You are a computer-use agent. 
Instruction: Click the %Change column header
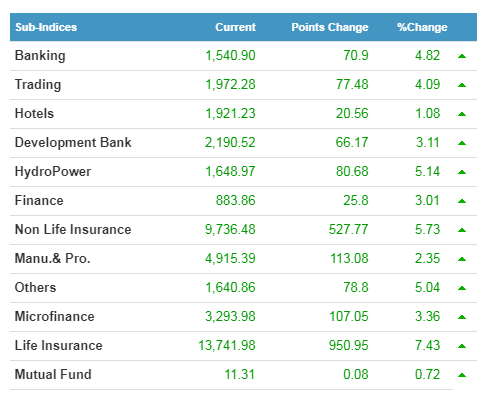(x=422, y=27)
